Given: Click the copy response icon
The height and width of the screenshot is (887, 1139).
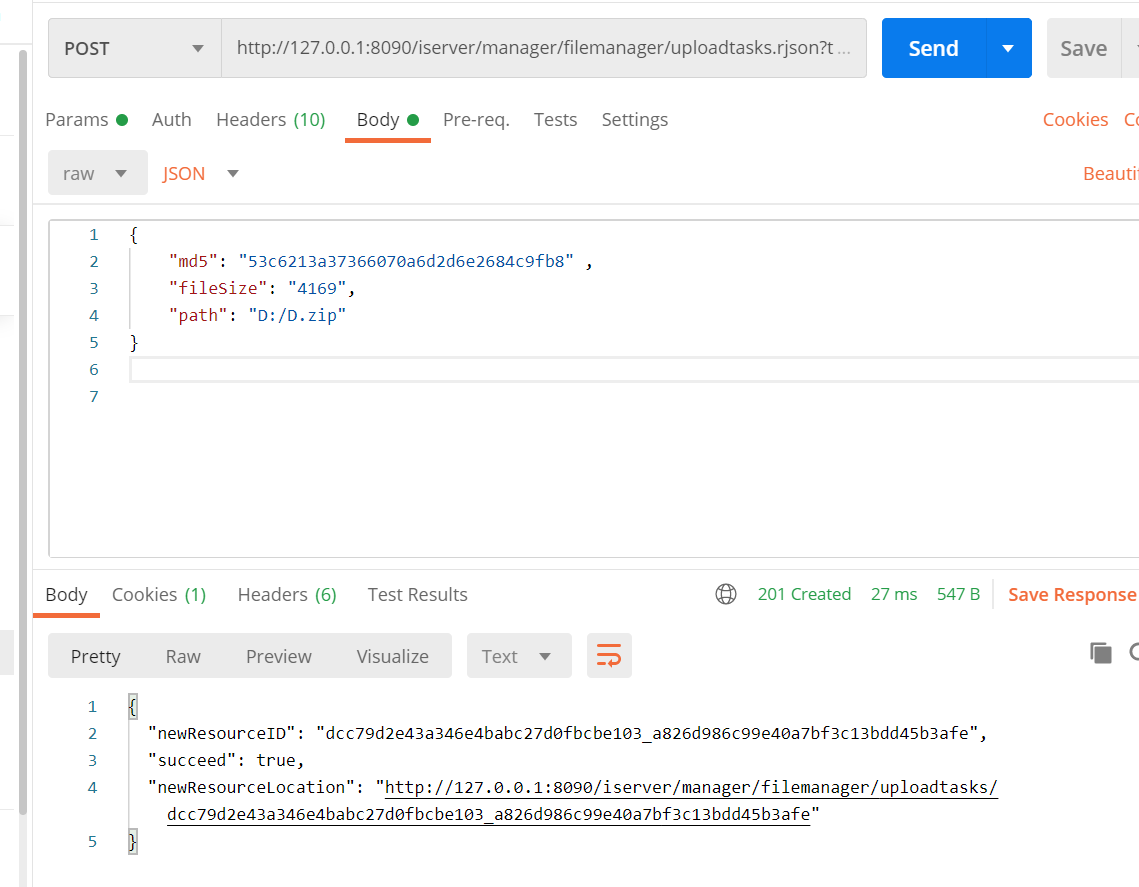Looking at the screenshot, I should (x=1101, y=653).
